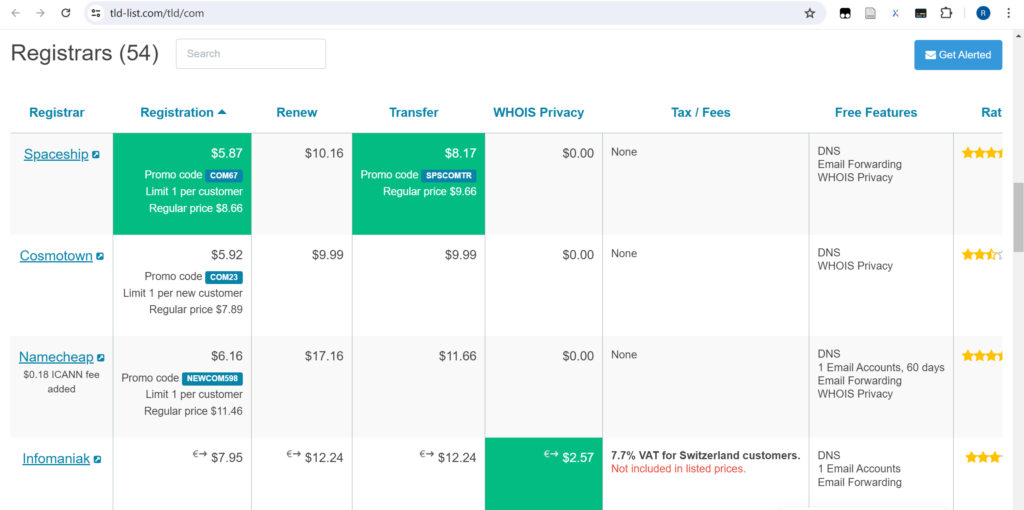Click the page vertical scrollbar thumb

[1018, 217]
